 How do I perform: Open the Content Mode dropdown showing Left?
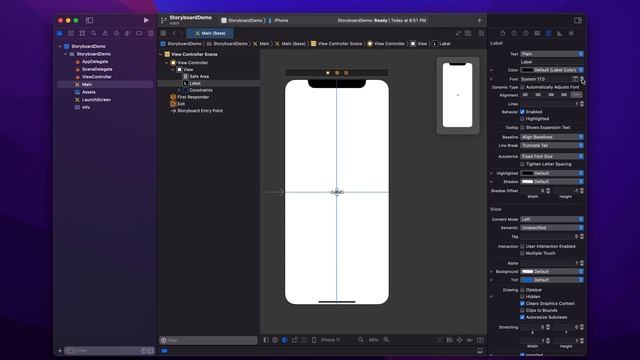point(551,219)
